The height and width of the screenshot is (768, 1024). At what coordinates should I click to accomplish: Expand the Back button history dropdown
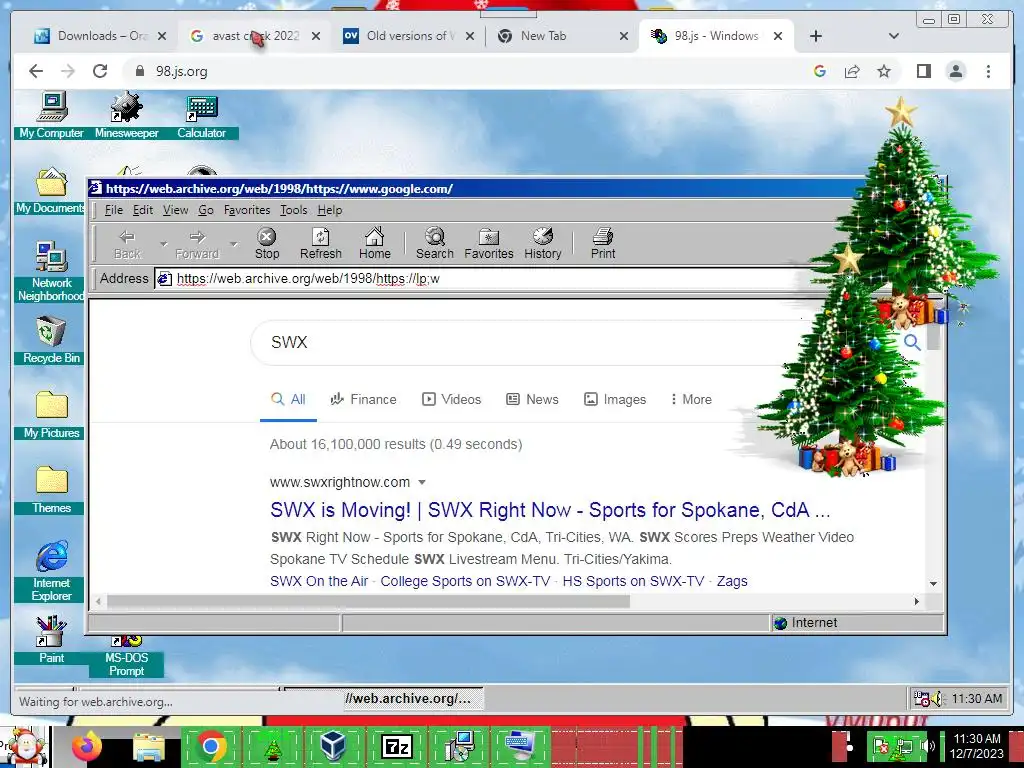pyautogui.click(x=163, y=244)
